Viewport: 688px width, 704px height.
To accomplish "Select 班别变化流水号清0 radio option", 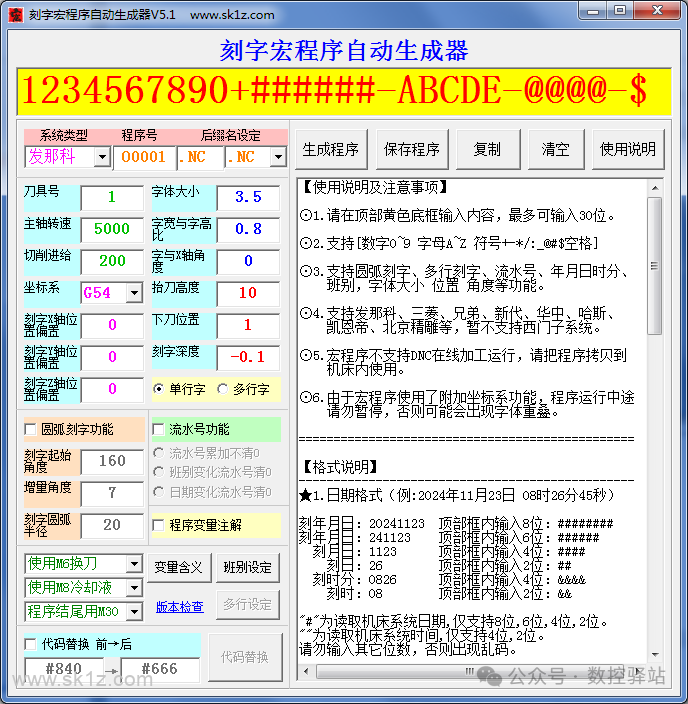I will pyautogui.click(x=159, y=472).
